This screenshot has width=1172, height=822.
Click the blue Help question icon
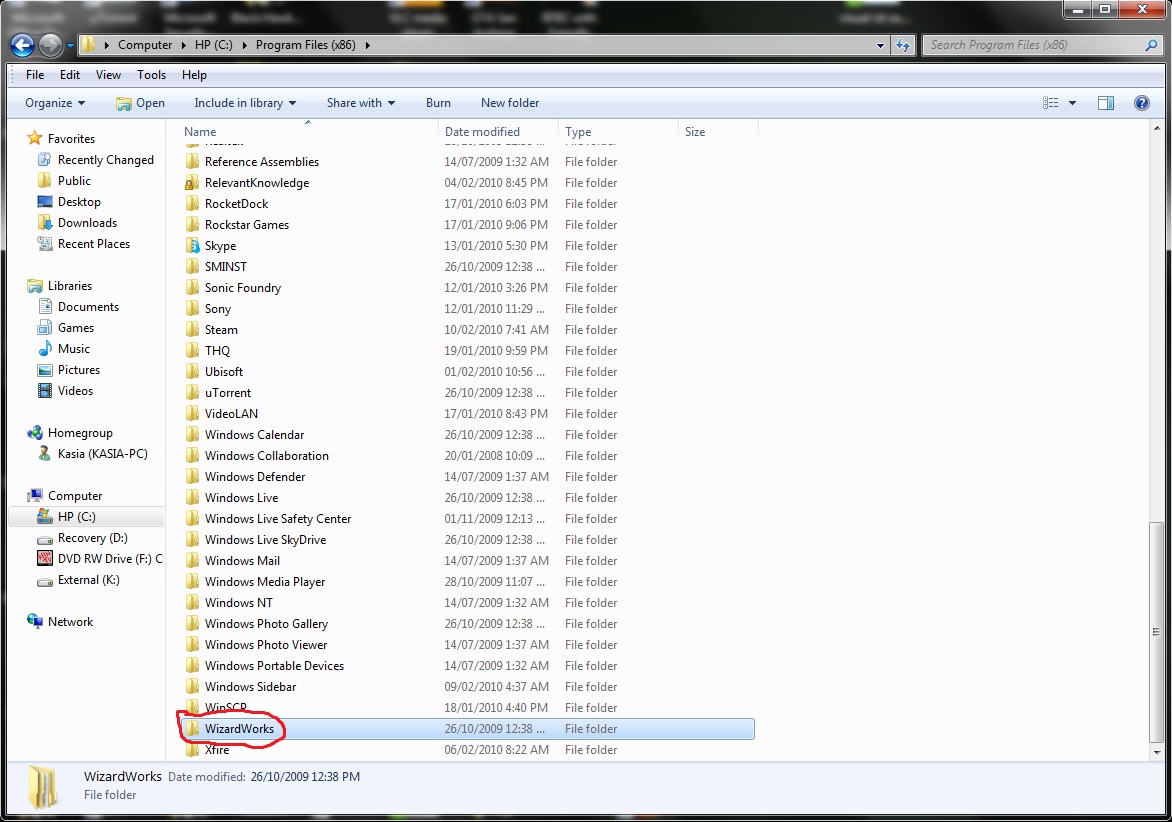(1141, 103)
